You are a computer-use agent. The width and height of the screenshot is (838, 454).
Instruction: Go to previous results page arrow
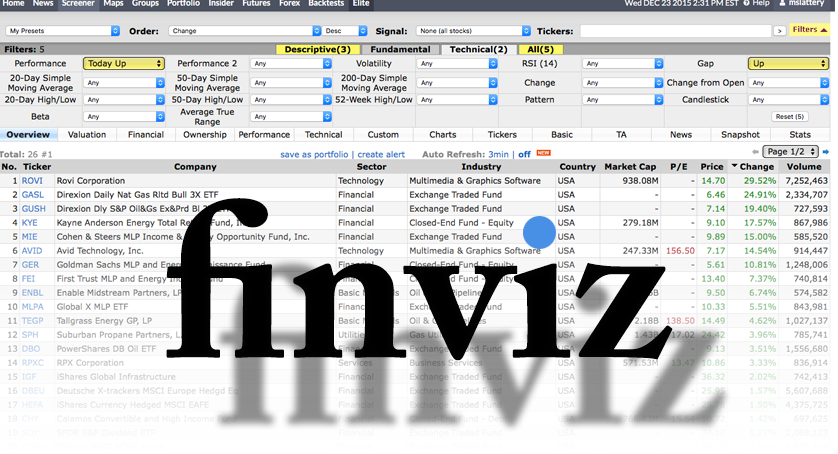(x=755, y=152)
